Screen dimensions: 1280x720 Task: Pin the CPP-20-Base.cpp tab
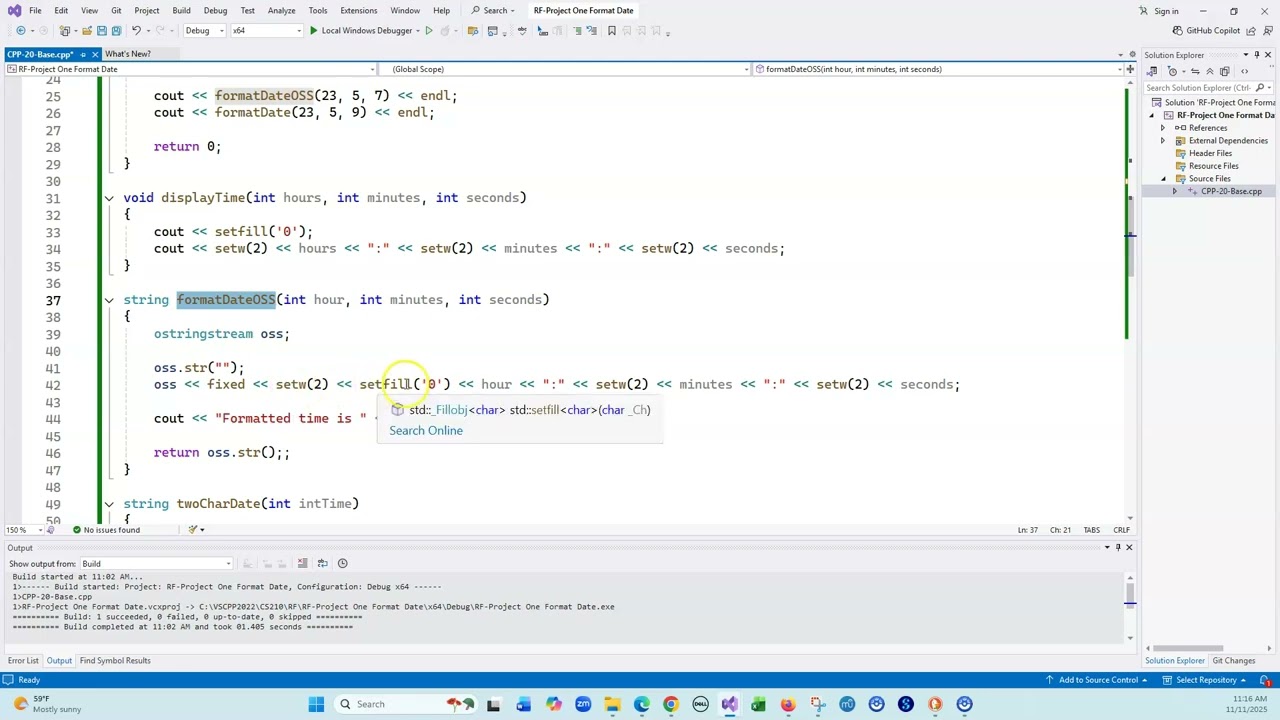[x=83, y=54]
